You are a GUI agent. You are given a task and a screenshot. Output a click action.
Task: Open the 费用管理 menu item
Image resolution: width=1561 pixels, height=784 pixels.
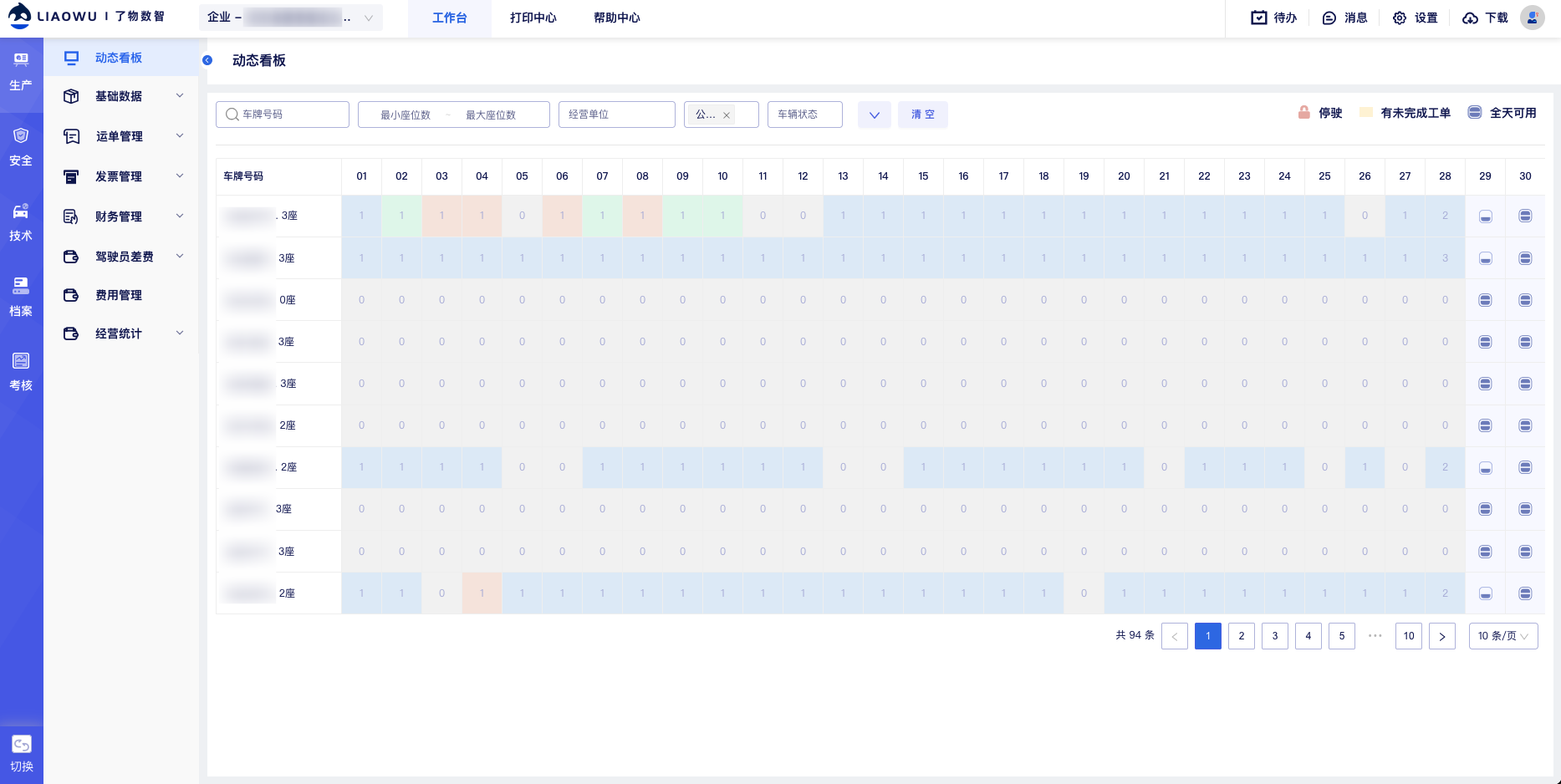(119, 295)
